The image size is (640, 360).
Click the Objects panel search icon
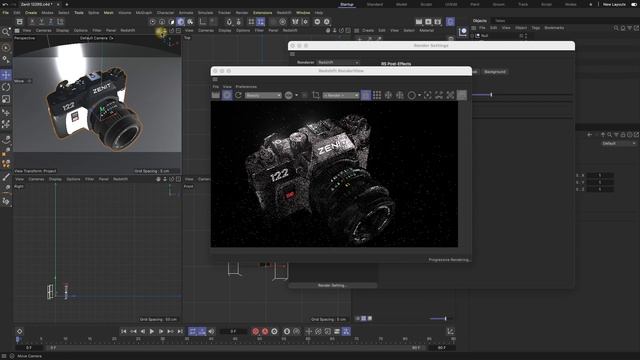[616, 28]
